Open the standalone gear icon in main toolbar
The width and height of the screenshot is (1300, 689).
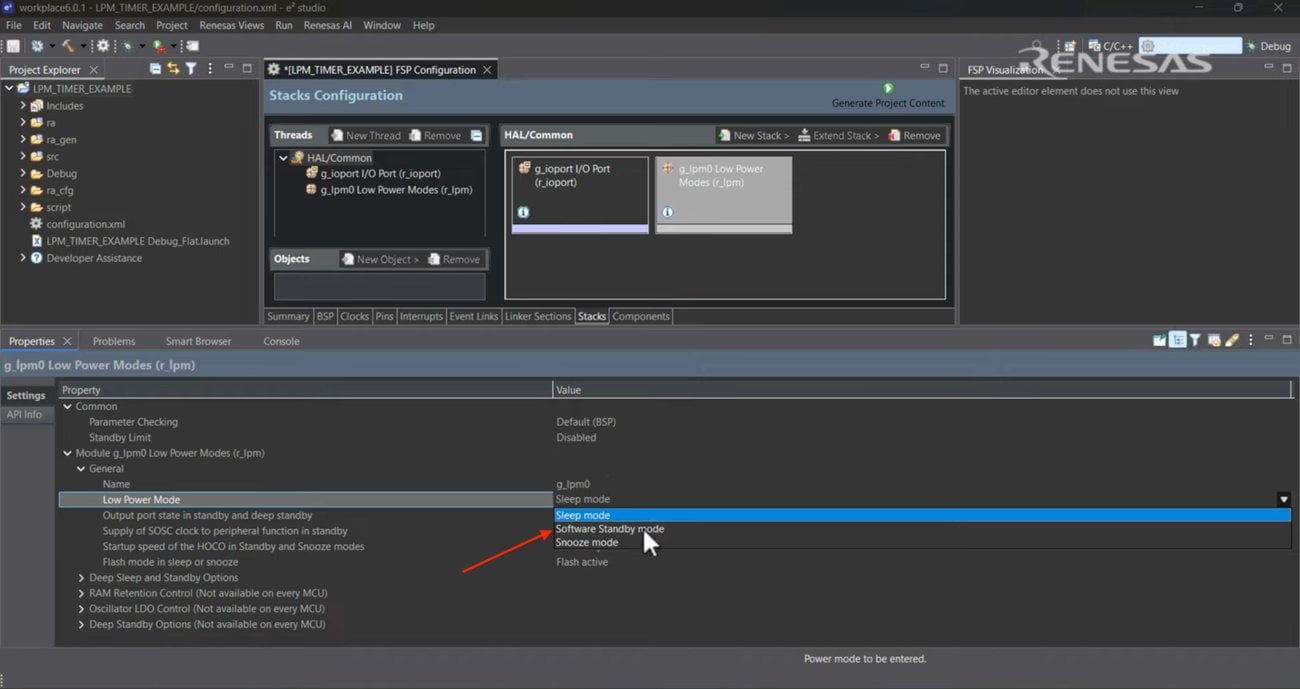(102, 46)
